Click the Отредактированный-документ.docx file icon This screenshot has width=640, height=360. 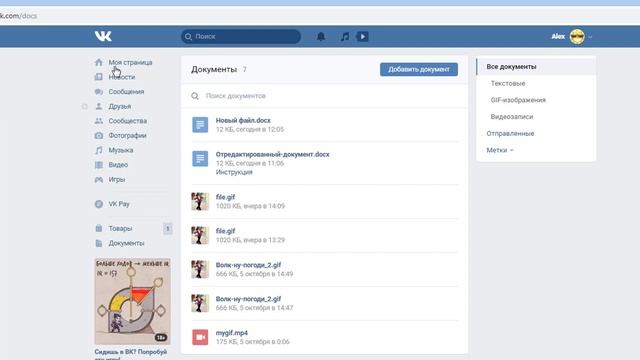coord(200,159)
